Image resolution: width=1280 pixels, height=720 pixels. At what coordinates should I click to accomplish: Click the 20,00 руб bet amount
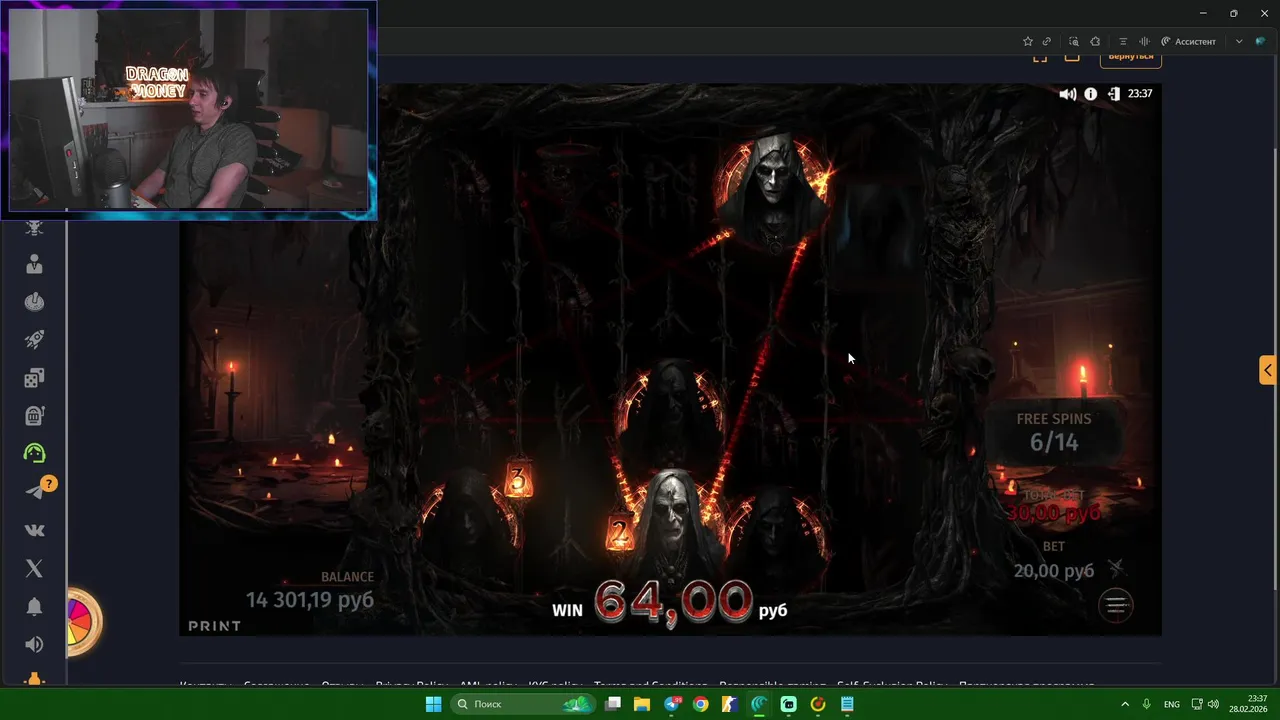click(1053, 570)
